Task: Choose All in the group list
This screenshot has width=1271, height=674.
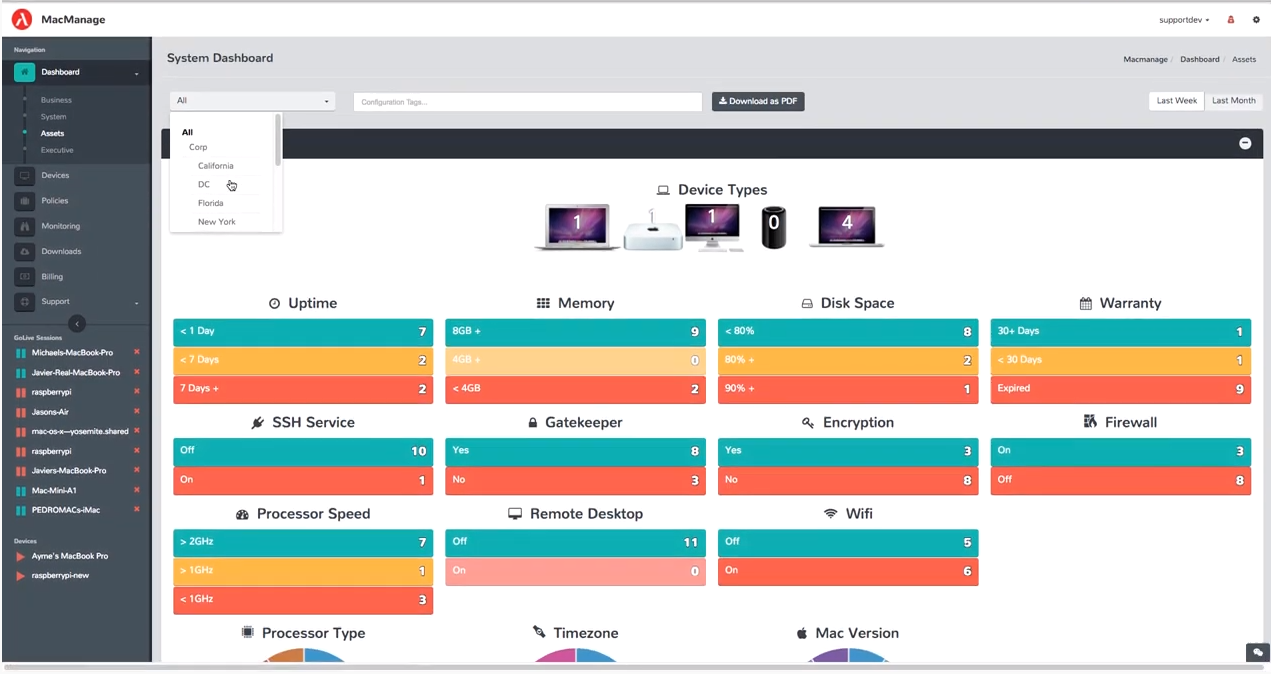Action: 187,132
